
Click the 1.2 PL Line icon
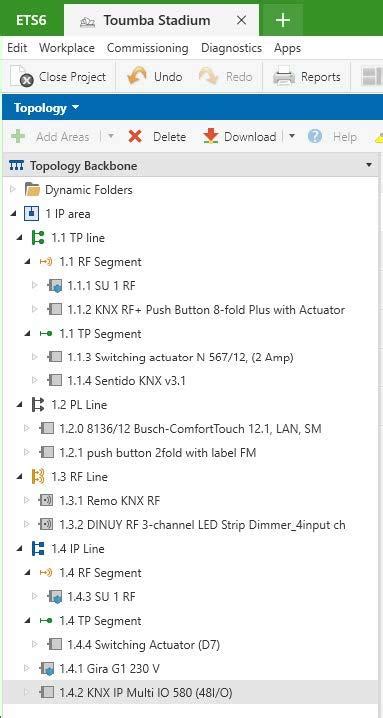tap(38, 405)
